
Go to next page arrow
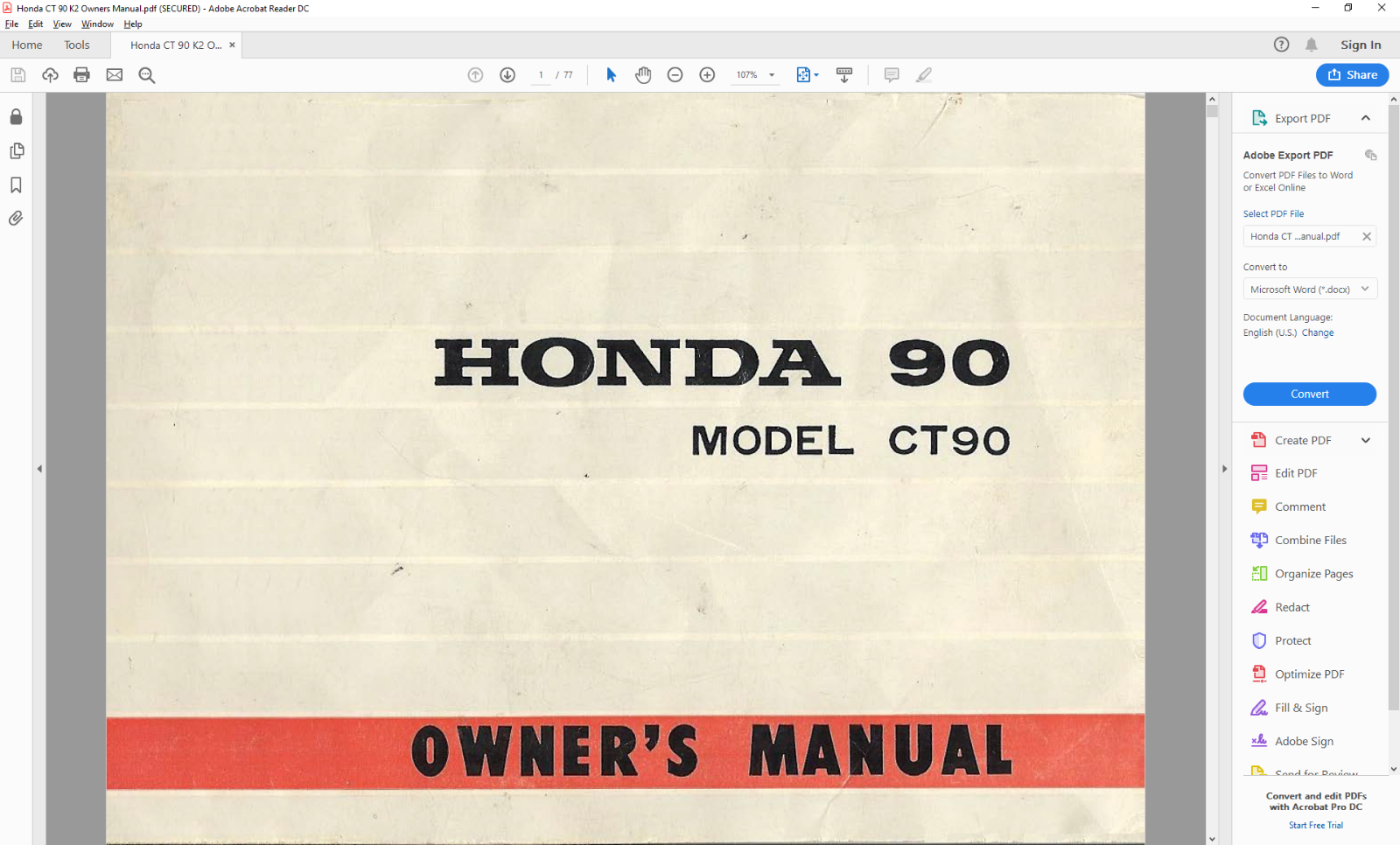click(x=507, y=75)
